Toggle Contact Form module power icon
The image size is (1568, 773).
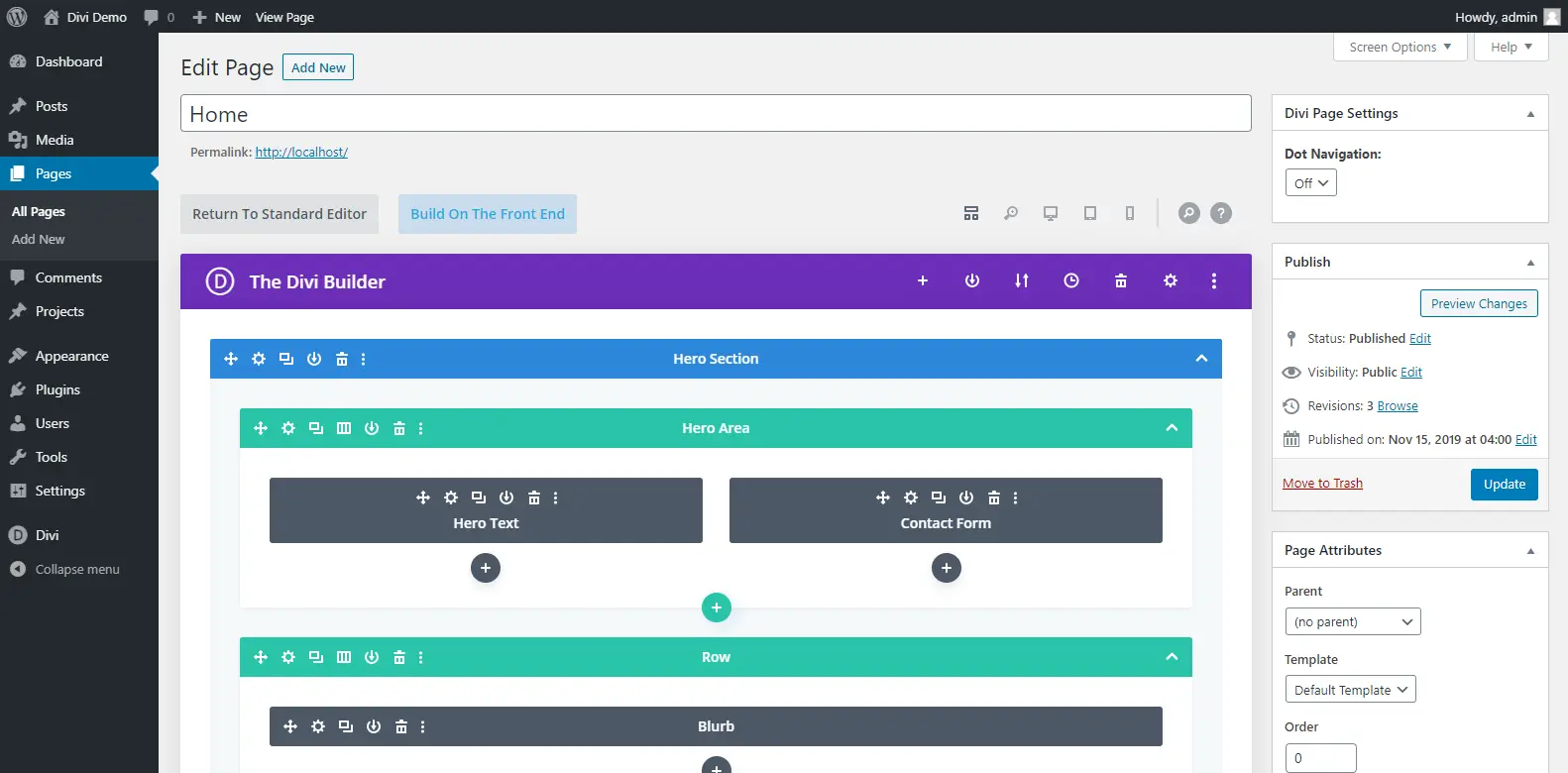966,497
